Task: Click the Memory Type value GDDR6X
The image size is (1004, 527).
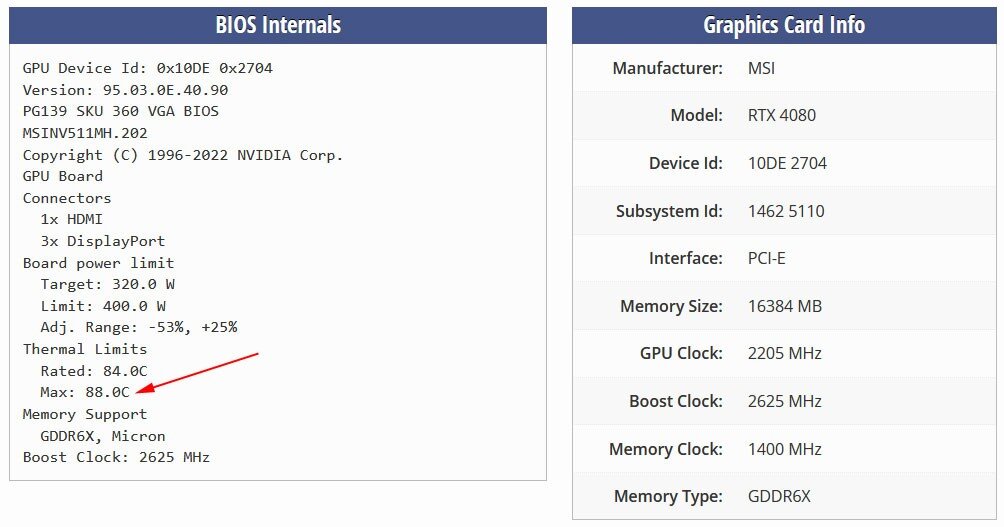Action: tap(779, 496)
